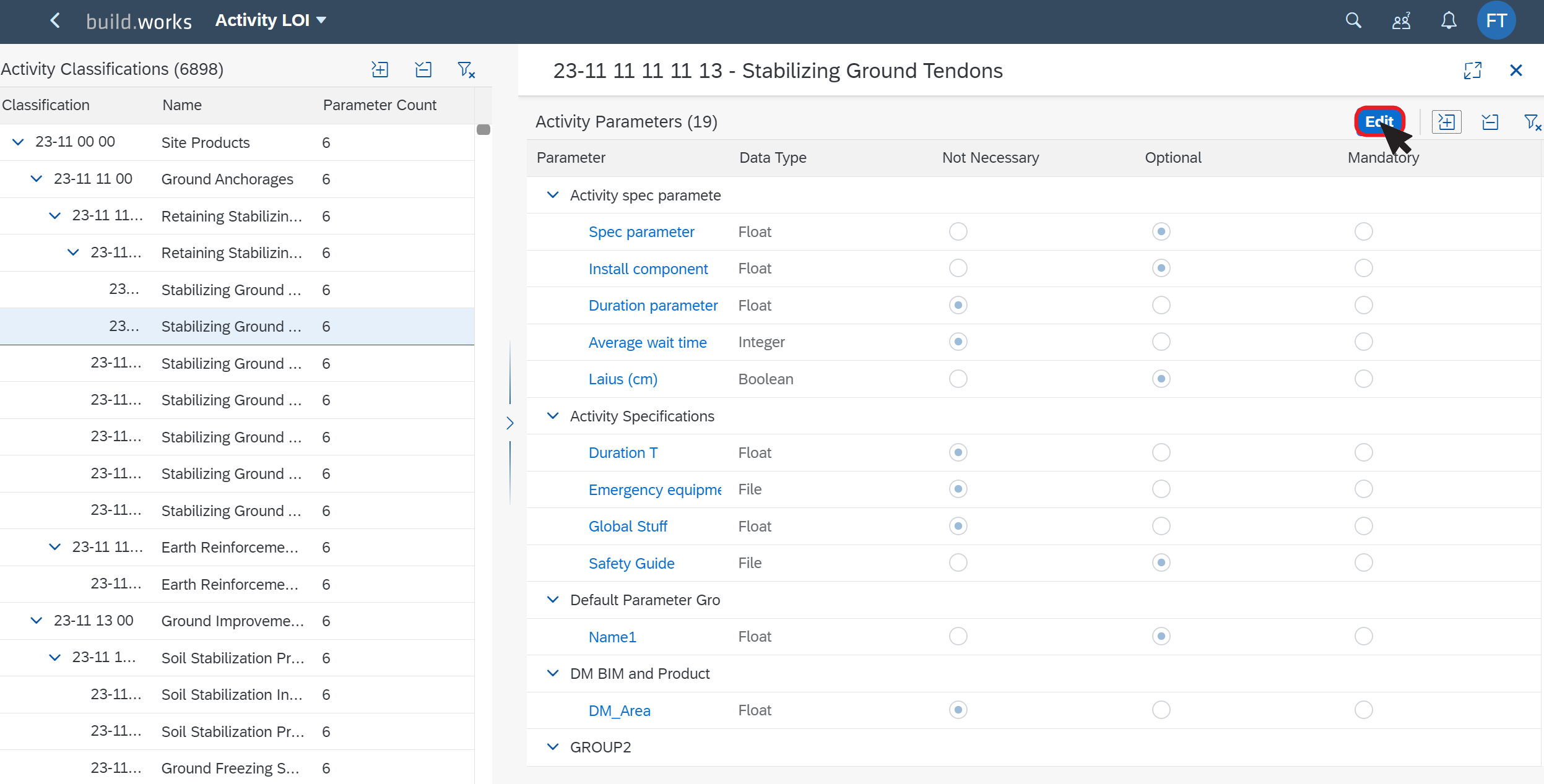This screenshot has width=1544, height=784.
Task: Collapse all in Activity Classifications toolbar
Action: coord(423,69)
